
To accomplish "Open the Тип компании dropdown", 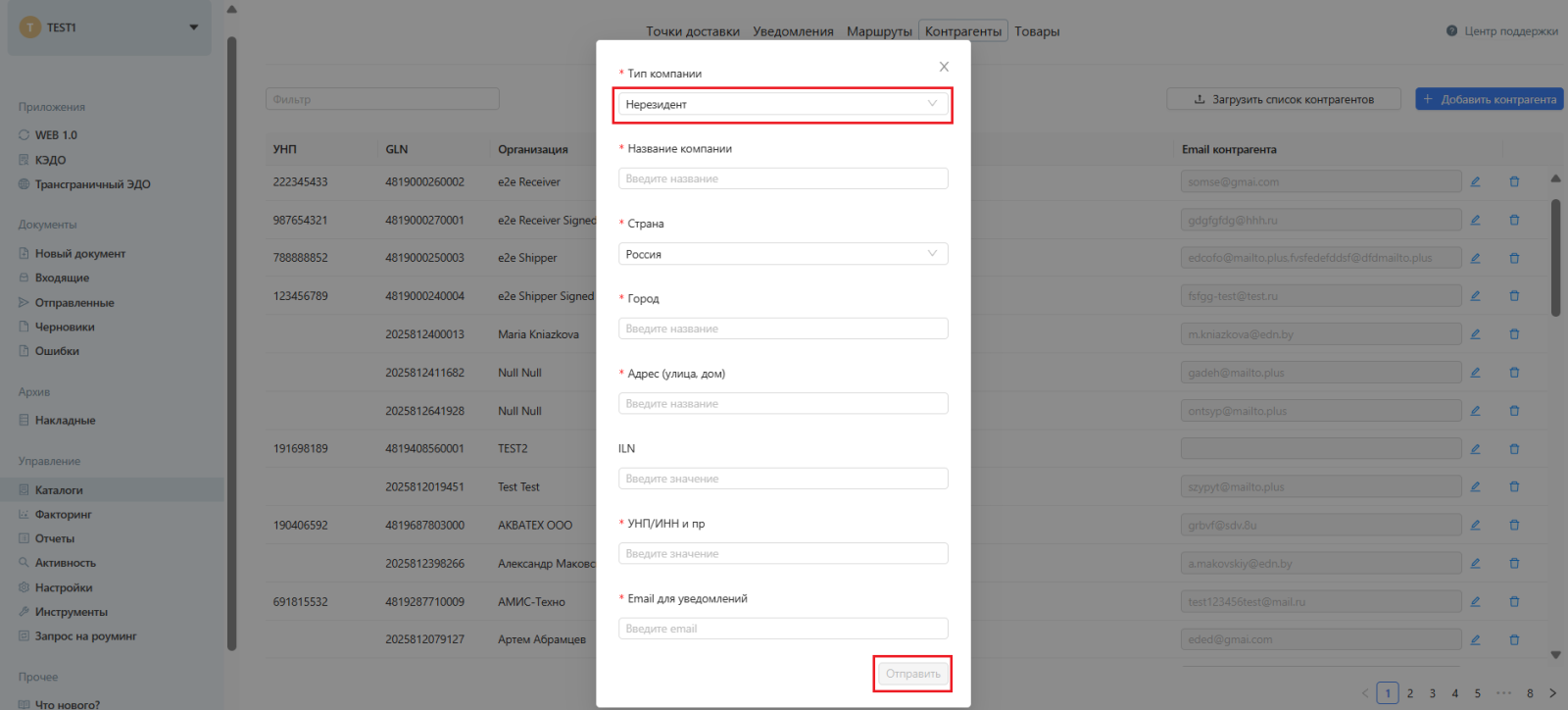I will point(783,104).
